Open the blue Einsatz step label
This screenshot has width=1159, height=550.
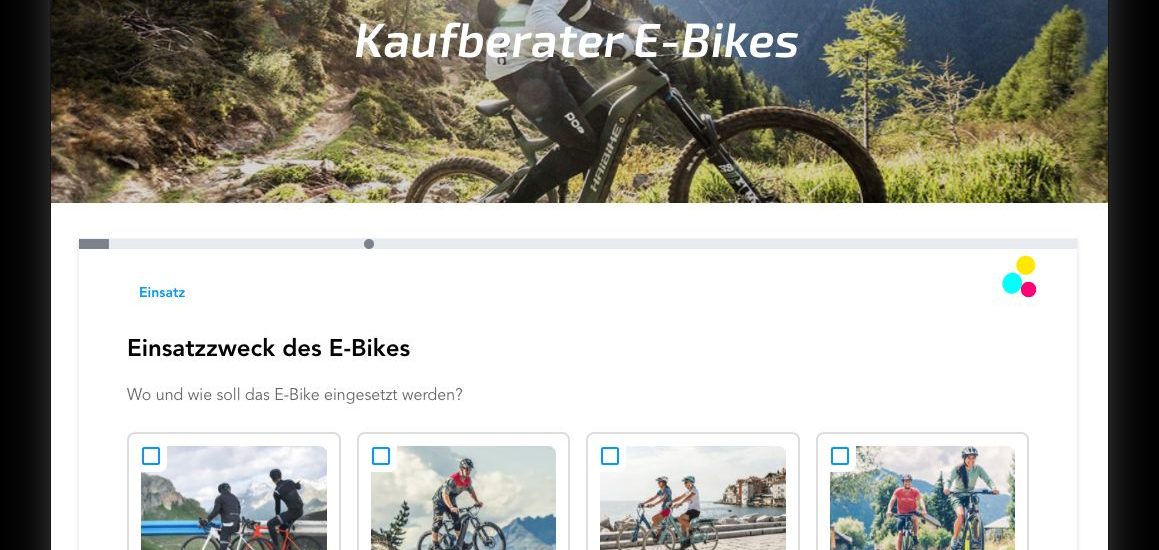162,292
